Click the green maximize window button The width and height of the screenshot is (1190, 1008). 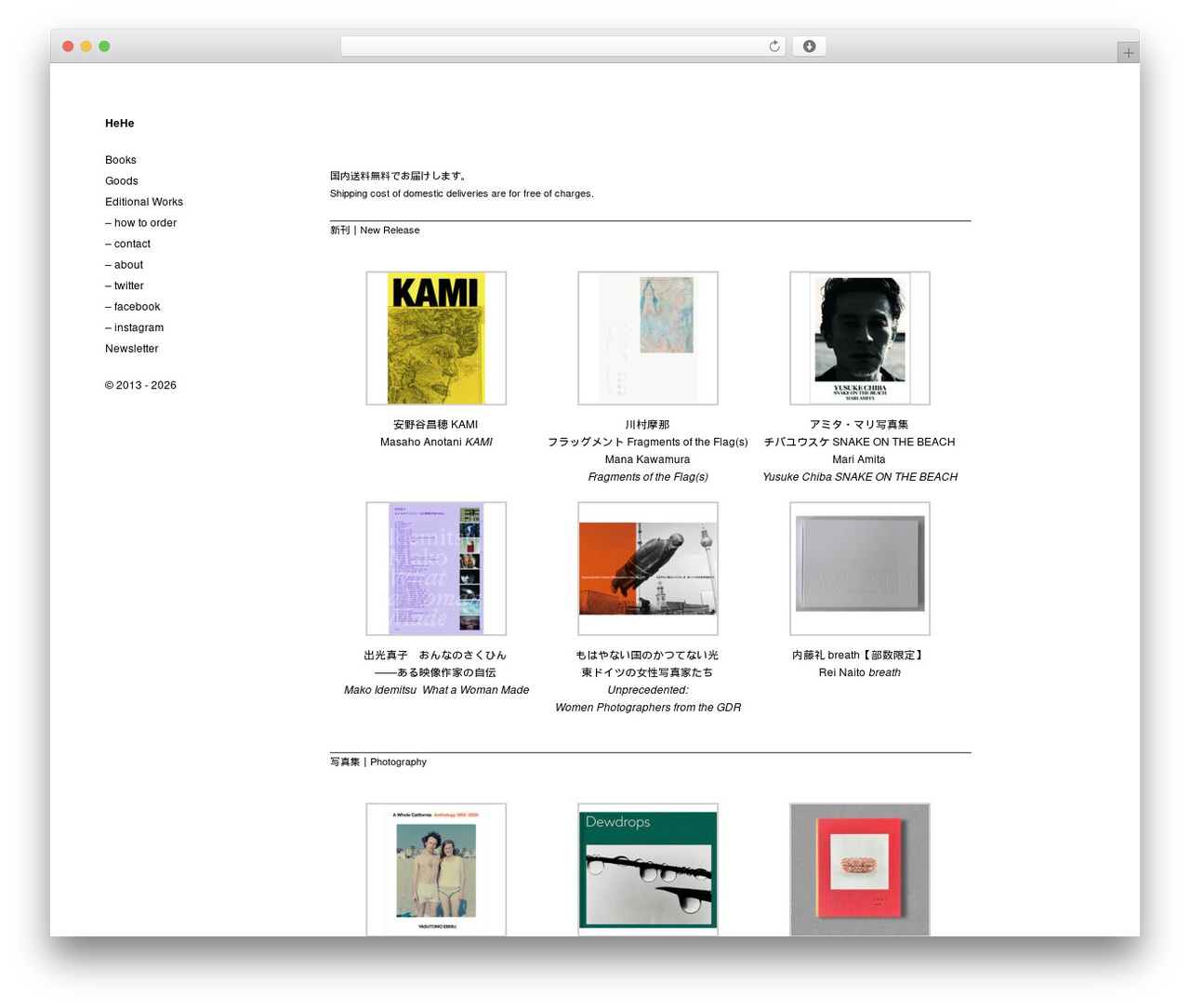[x=104, y=46]
